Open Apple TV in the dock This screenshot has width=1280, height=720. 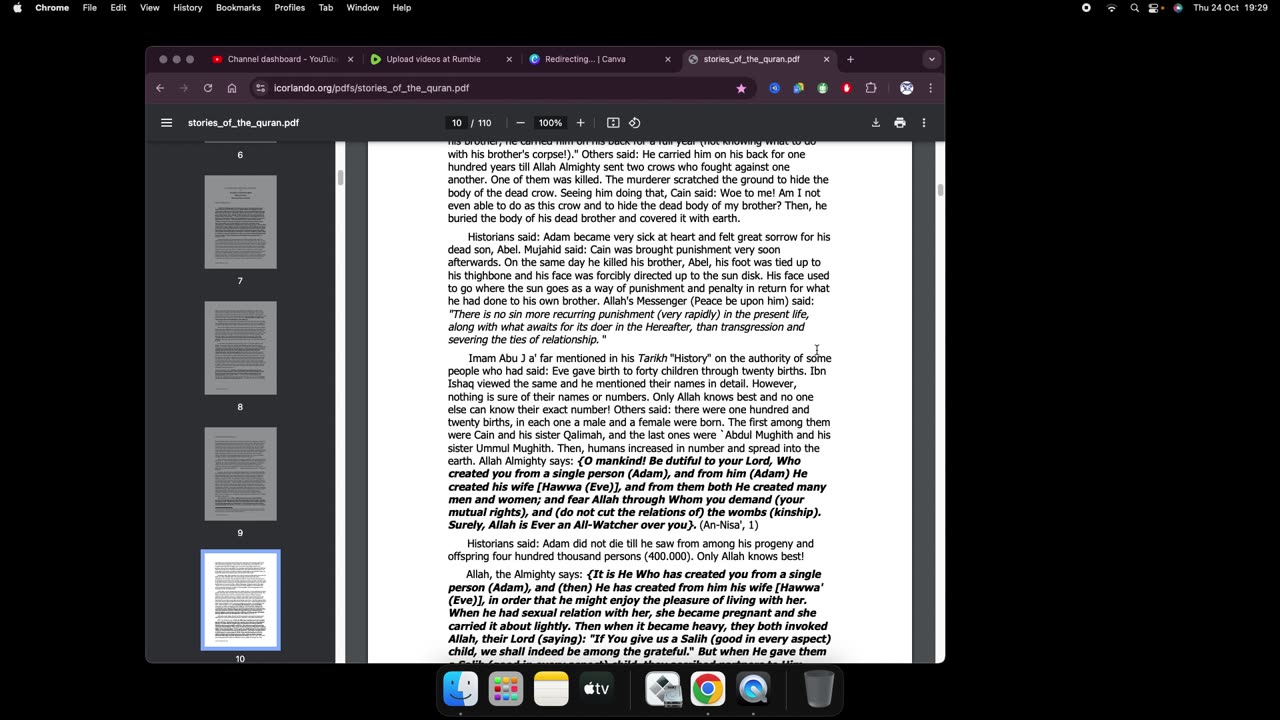(x=596, y=688)
